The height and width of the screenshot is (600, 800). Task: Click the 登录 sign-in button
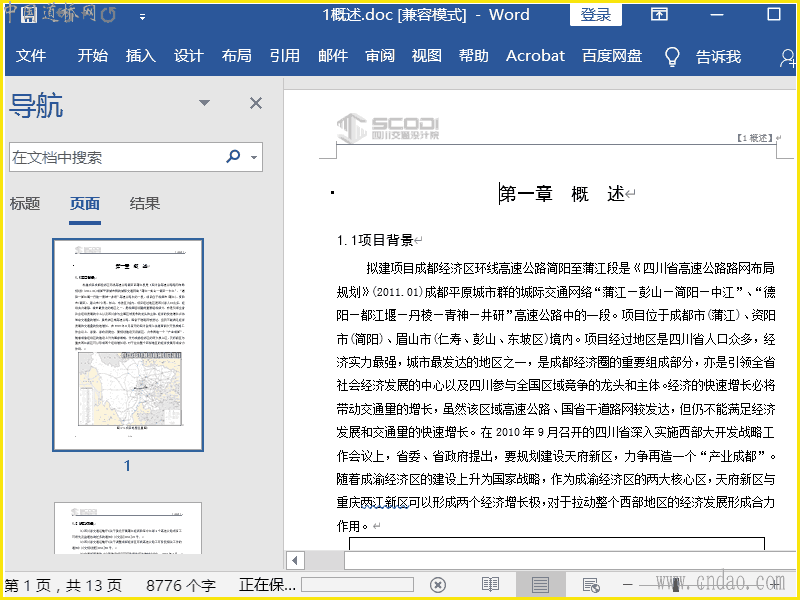595,14
